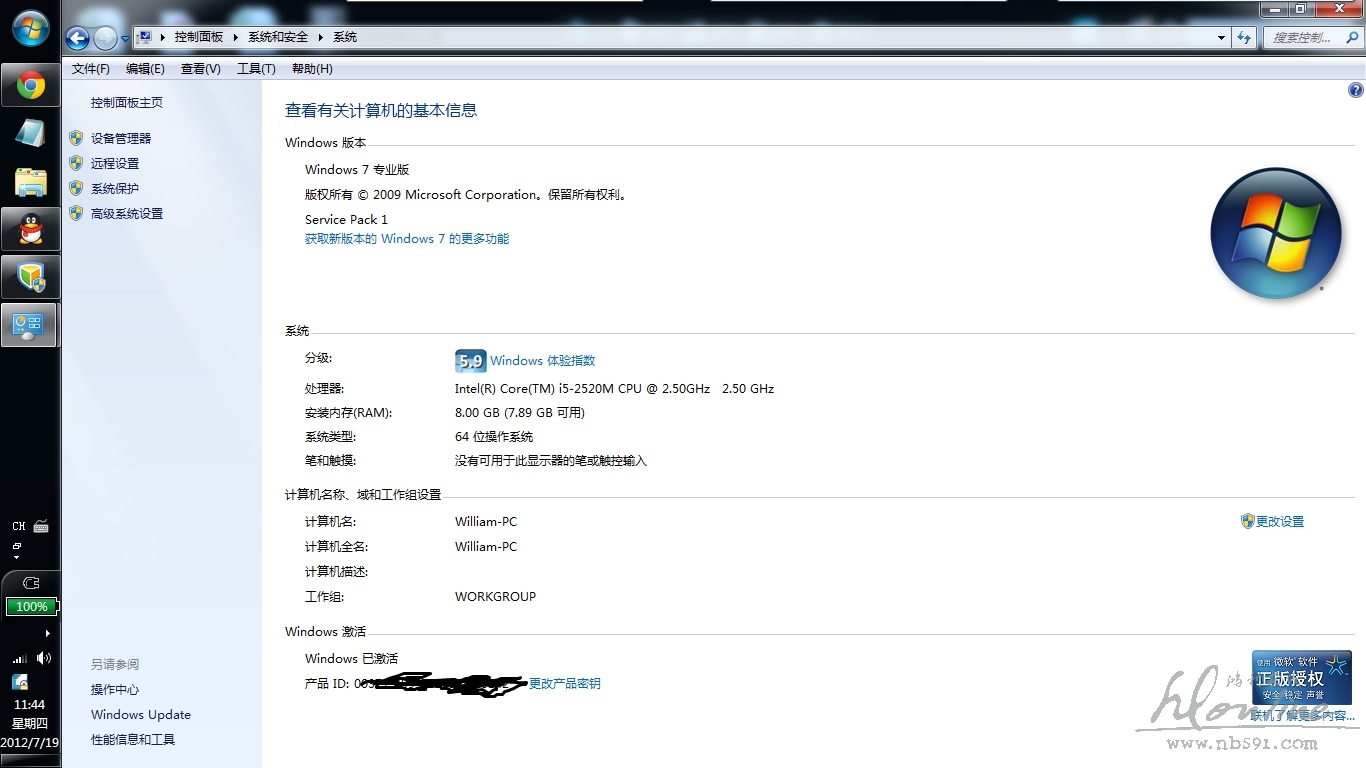Click the Windows Start orb
The height and width of the screenshot is (768, 1366).
tap(30, 28)
